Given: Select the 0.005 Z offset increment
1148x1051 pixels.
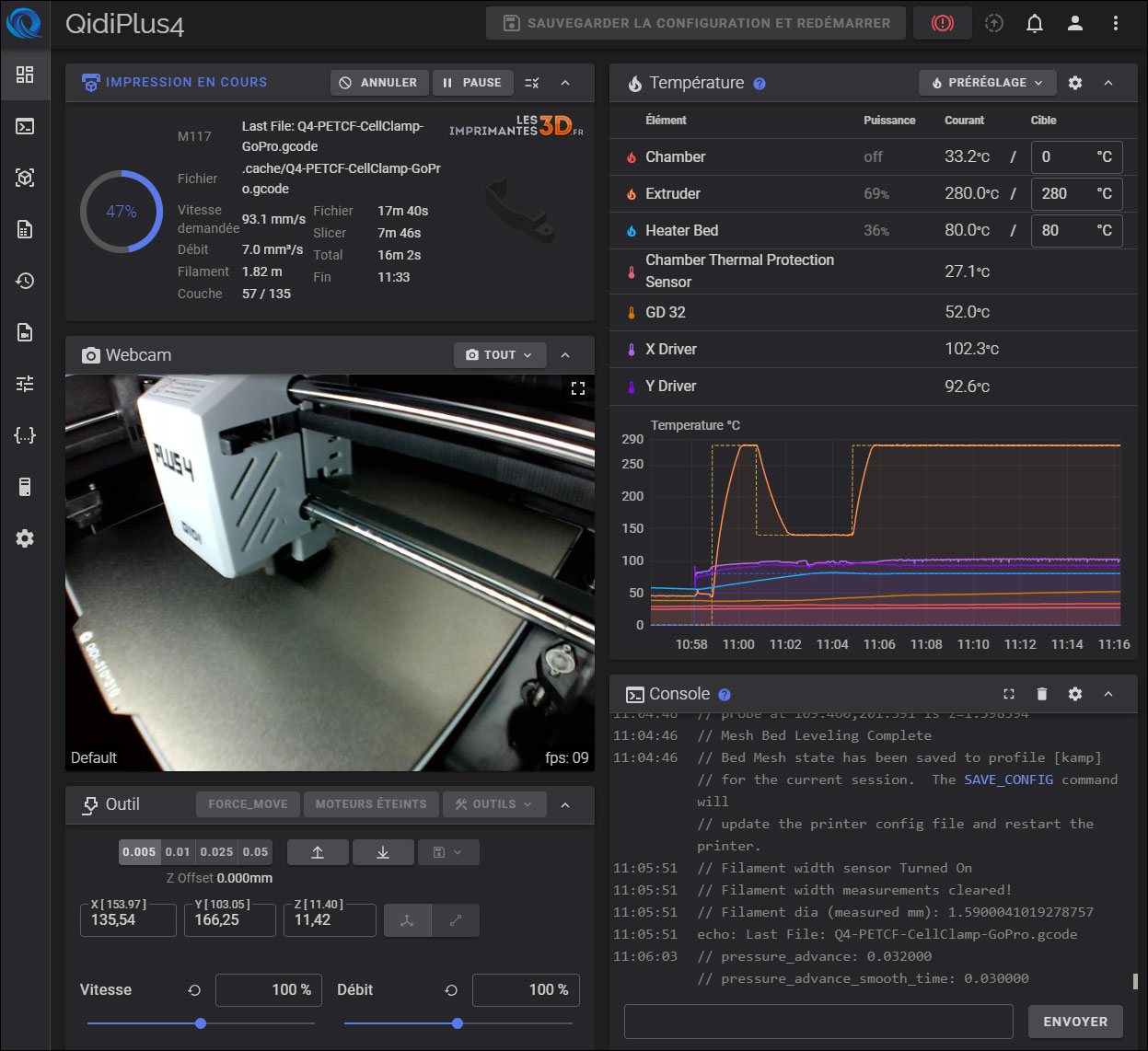Looking at the screenshot, I should tap(139, 852).
